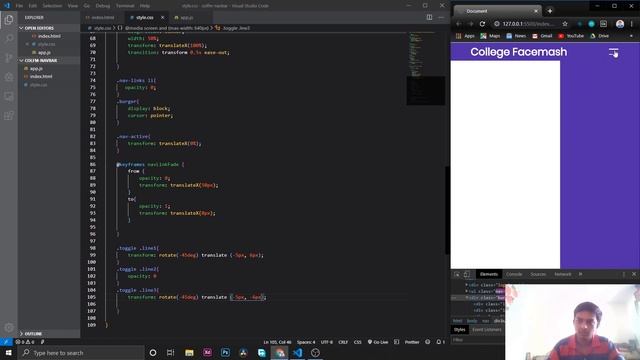
Task: Open the View menu
Action: click(x=72, y=6)
